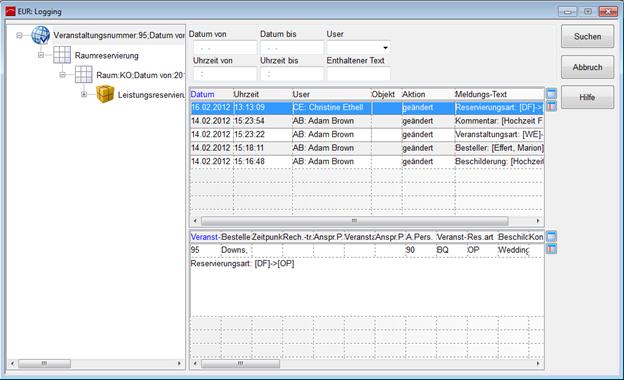Screen dimensions: 624x380
Task: Click the grid icon beside Raumreservierung
Action: point(62,55)
